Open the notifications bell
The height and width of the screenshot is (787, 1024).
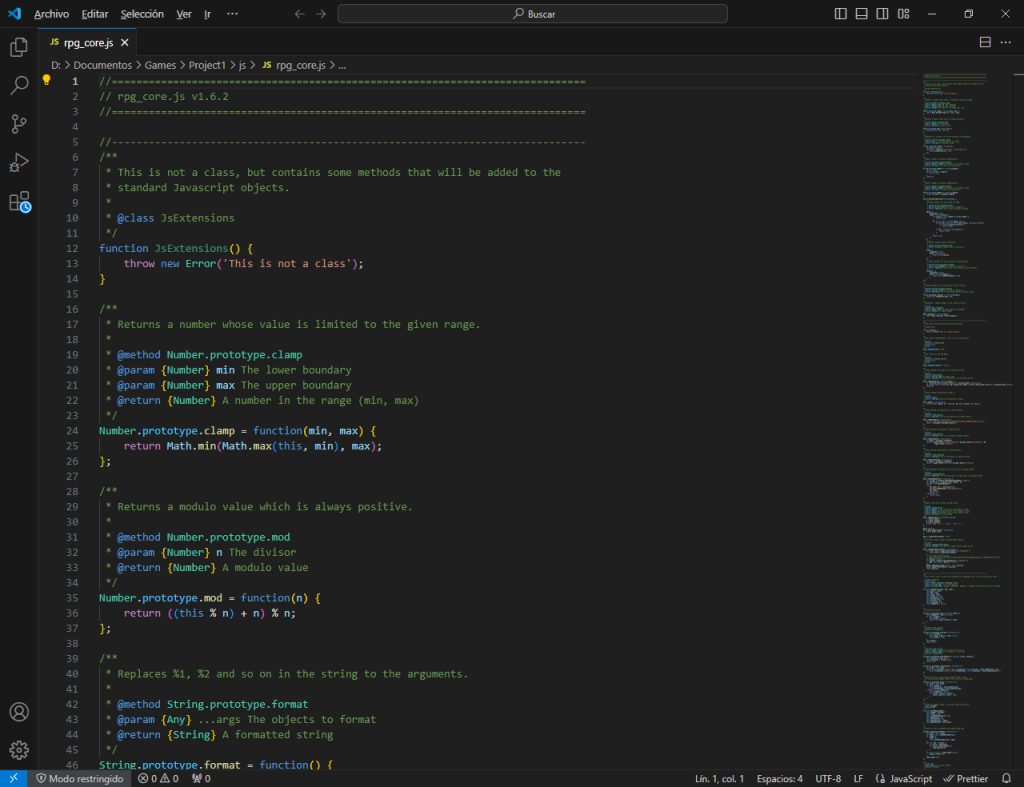coord(1006,779)
